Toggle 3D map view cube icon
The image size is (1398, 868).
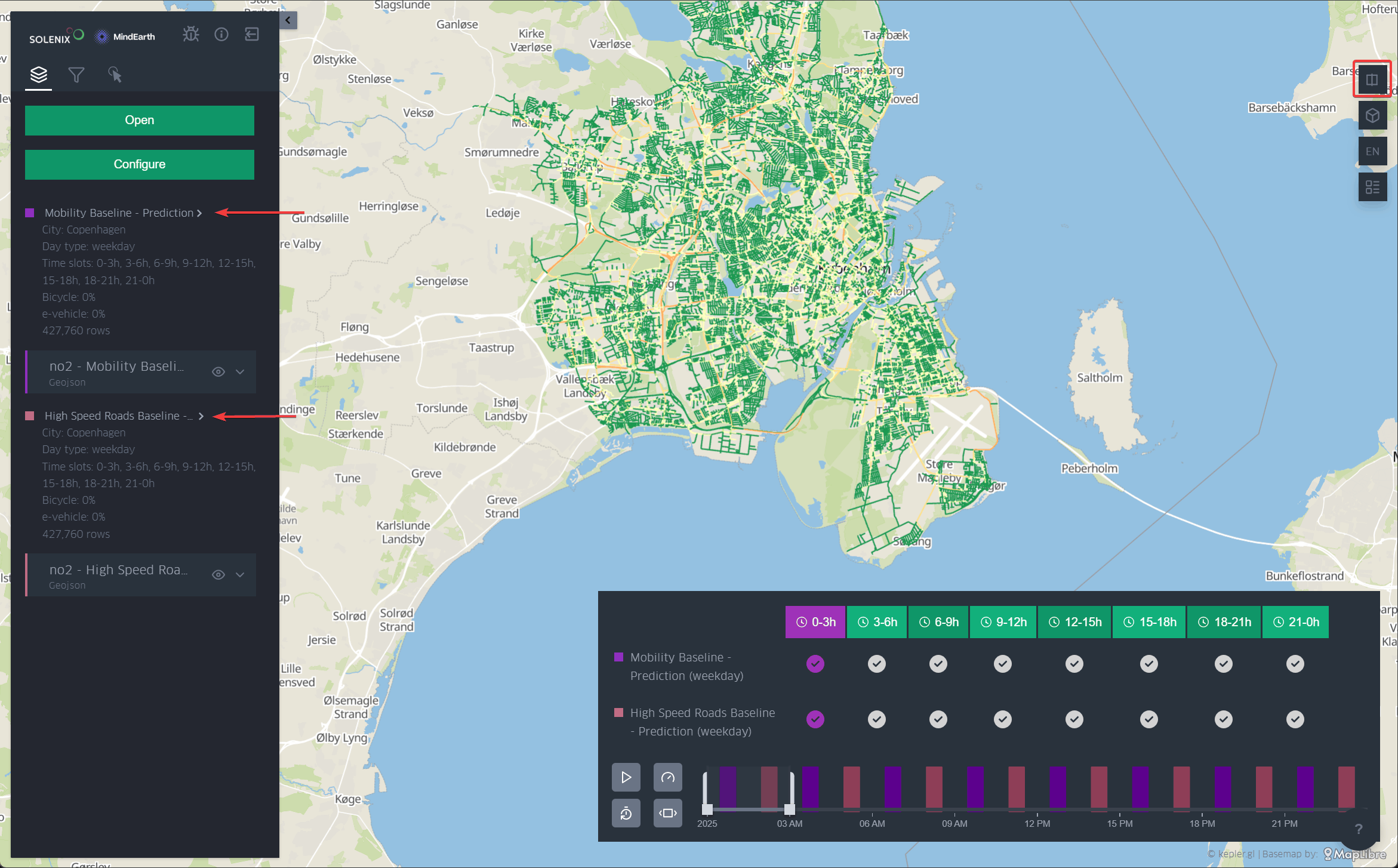tap(1372, 116)
